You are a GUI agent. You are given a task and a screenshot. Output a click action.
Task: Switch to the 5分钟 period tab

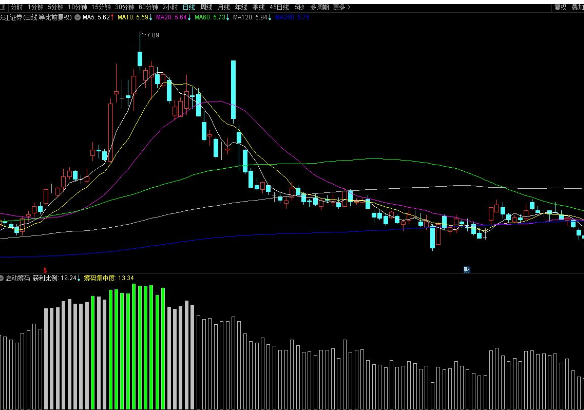[55, 7]
